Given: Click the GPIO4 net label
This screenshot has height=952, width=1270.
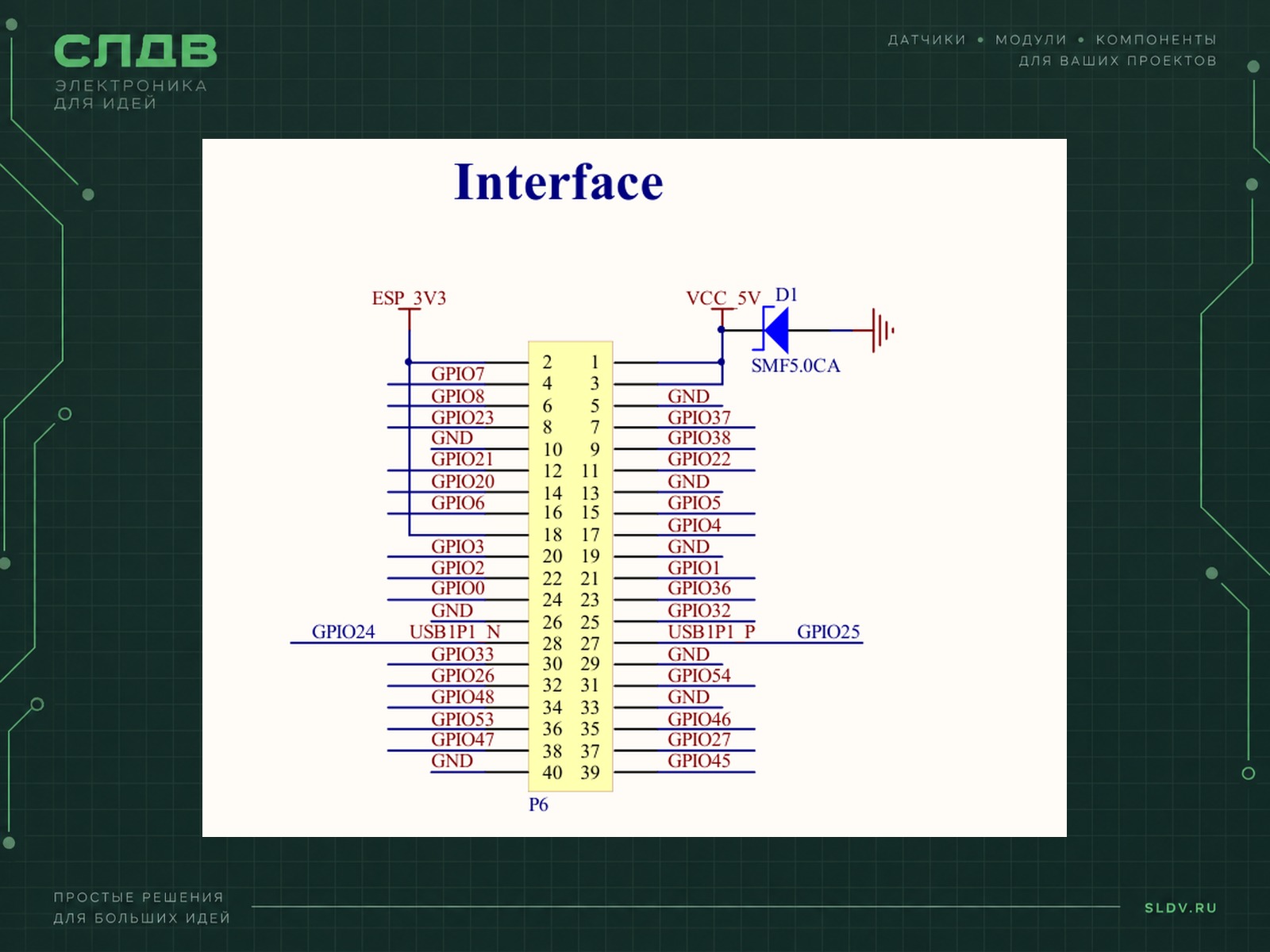Looking at the screenshot, I should click(695, 525).
